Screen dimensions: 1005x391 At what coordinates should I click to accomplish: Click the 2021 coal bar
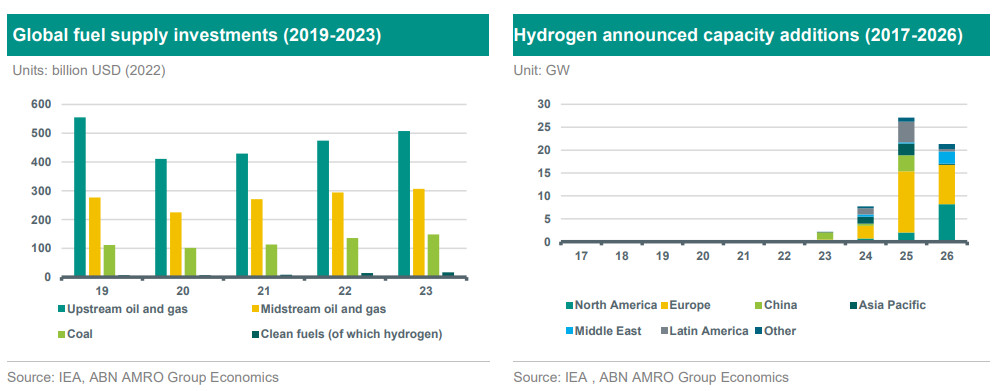click(x=271, y=261)
